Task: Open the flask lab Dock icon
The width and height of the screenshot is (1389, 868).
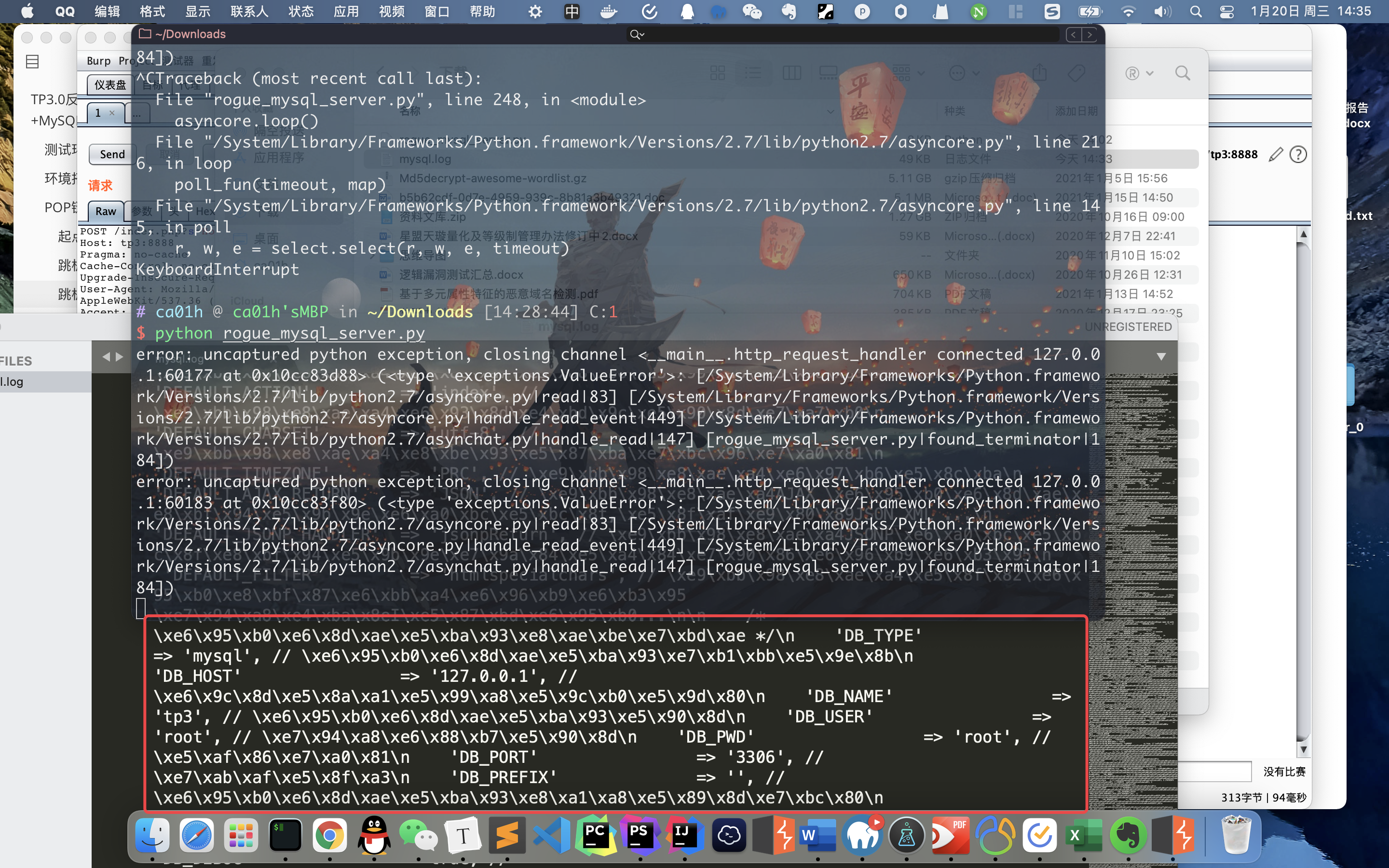Action: coord(906,835)
